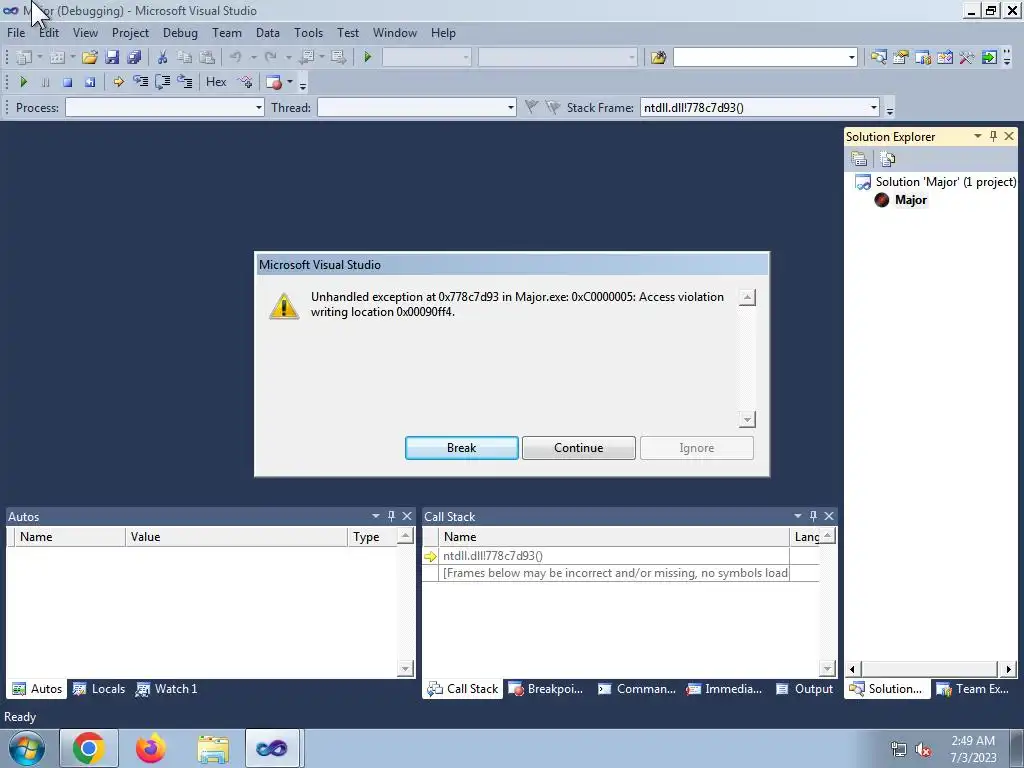Switch to the Output tab
1024x768 pixels.
coord(805,689)
